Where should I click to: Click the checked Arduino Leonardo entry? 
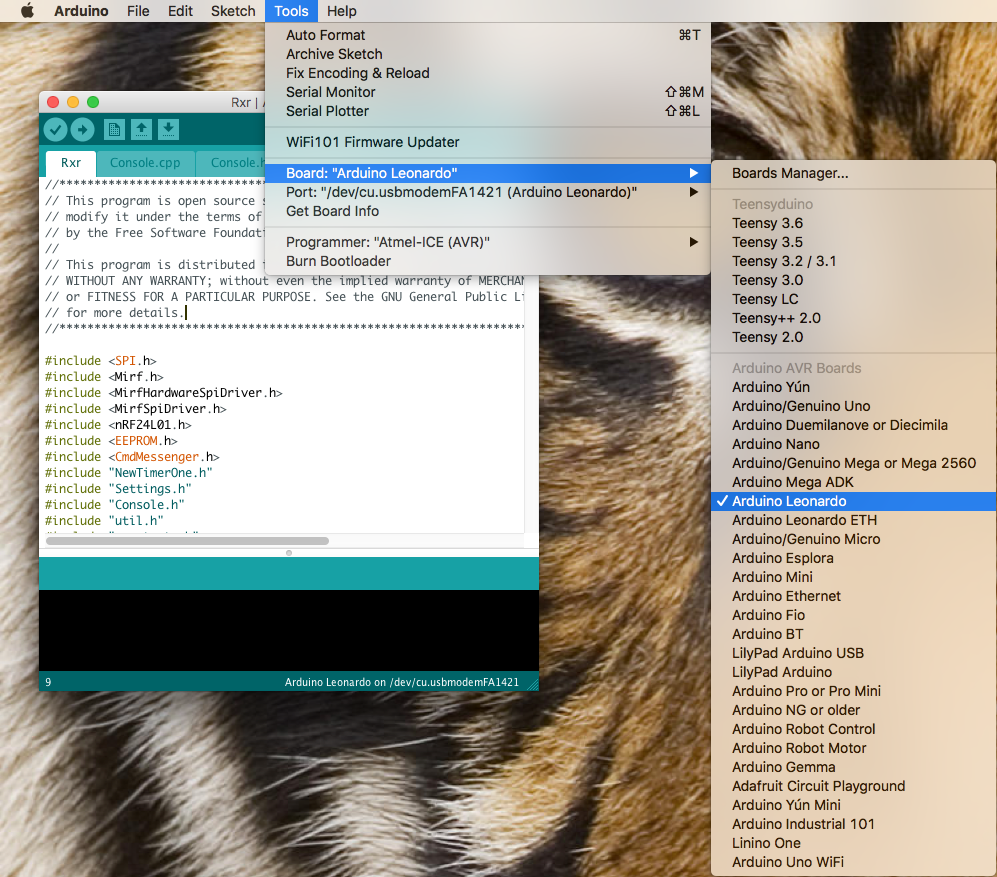[x=854, y=501]
